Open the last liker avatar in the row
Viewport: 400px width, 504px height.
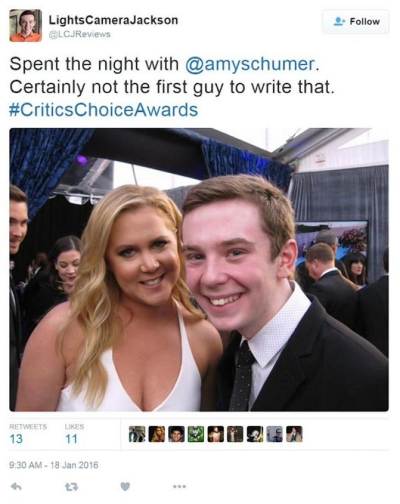click(294, 434)
